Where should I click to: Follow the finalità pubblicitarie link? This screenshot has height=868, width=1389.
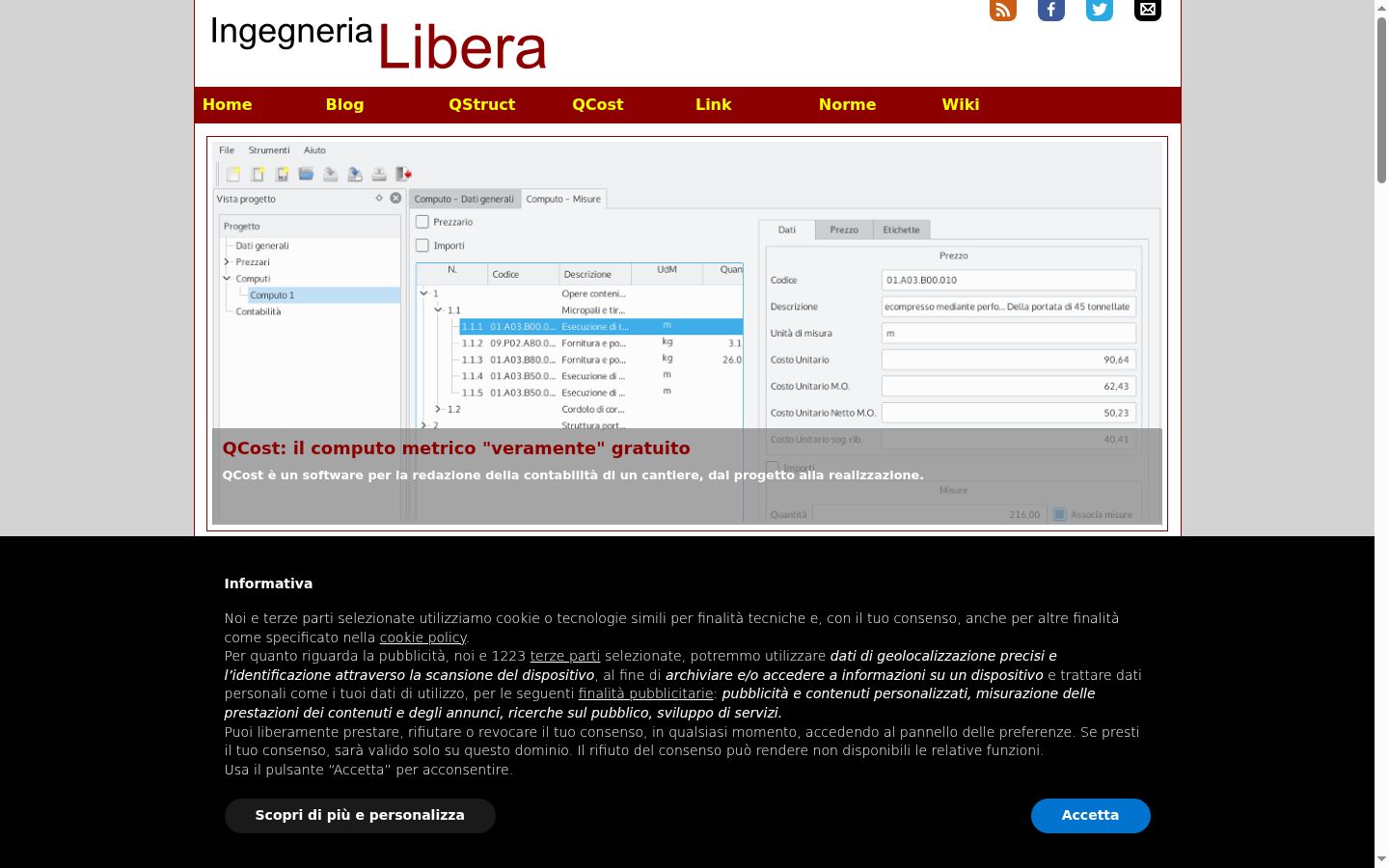645,693
